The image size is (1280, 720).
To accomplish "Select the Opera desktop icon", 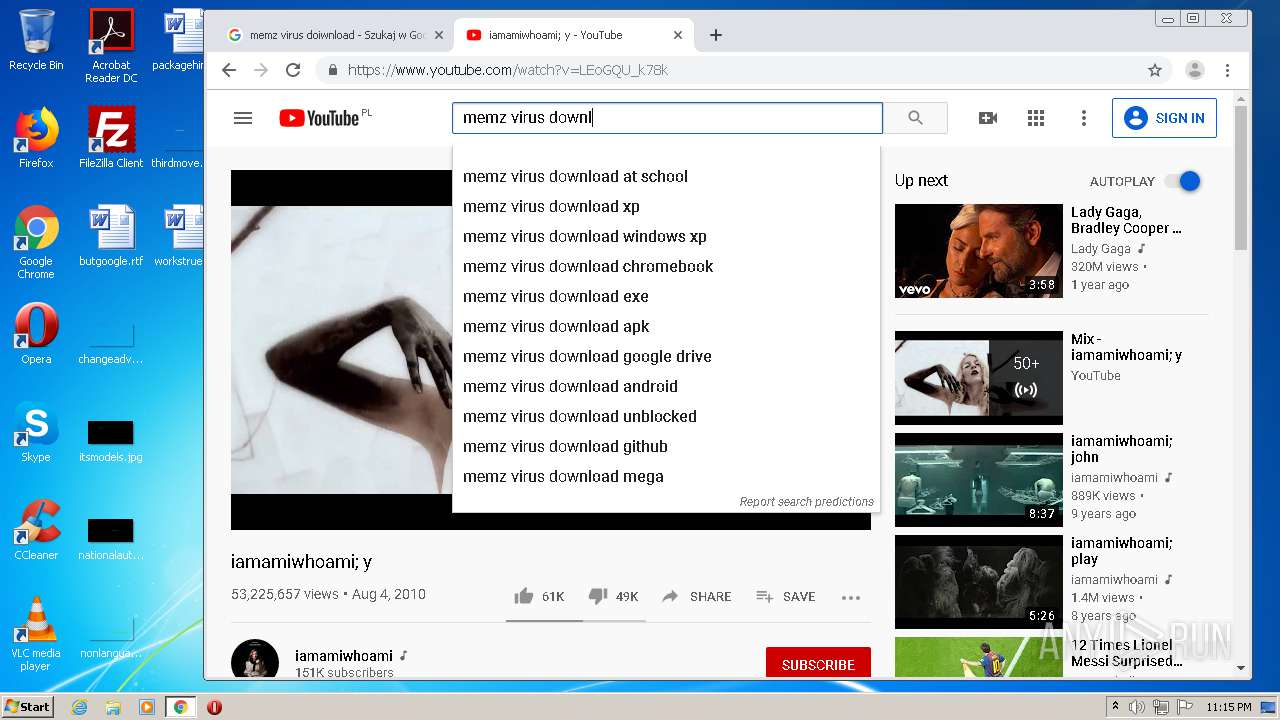I will [36, 335].
